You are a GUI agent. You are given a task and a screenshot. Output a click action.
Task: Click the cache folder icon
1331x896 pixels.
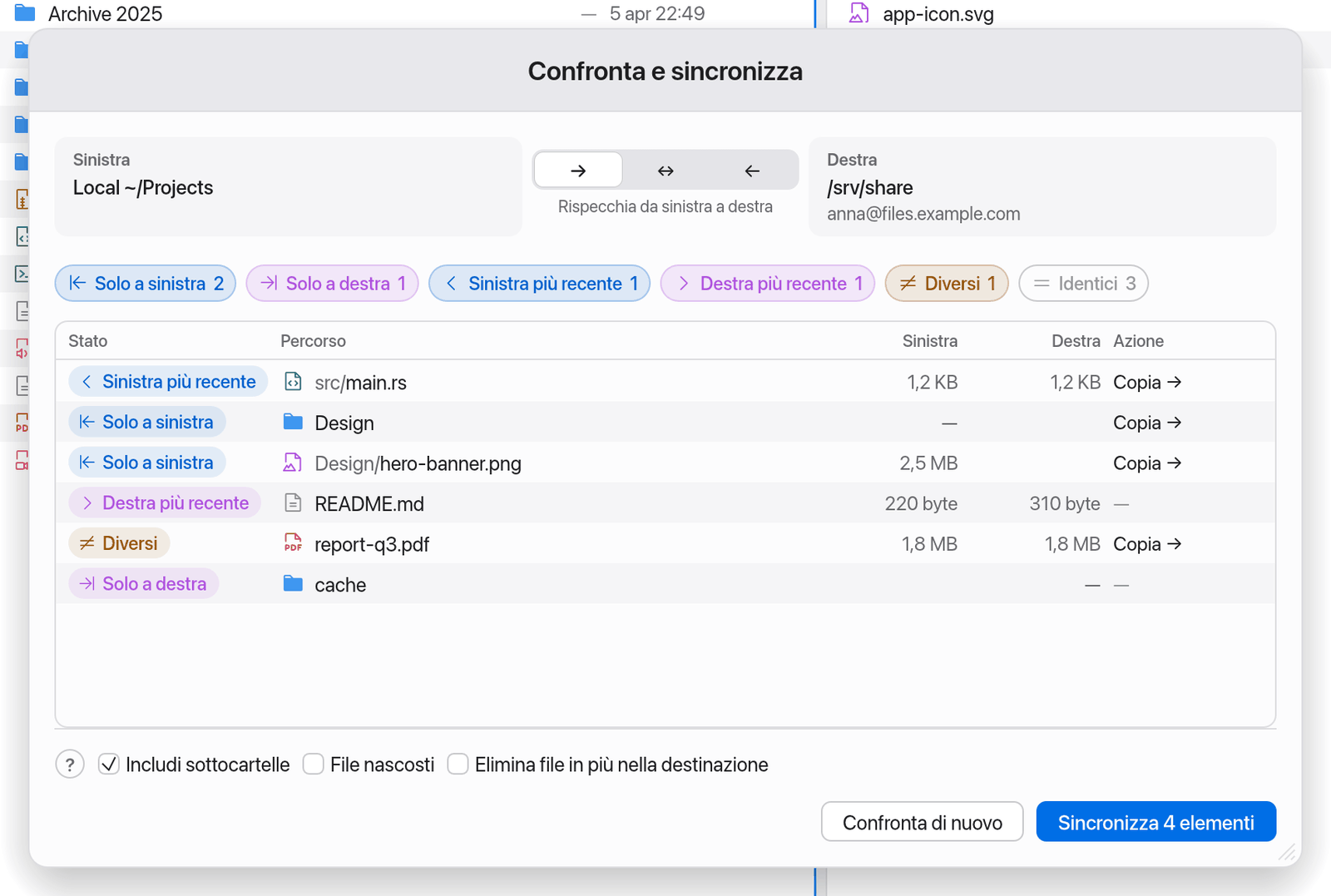(x=293, y=583)
